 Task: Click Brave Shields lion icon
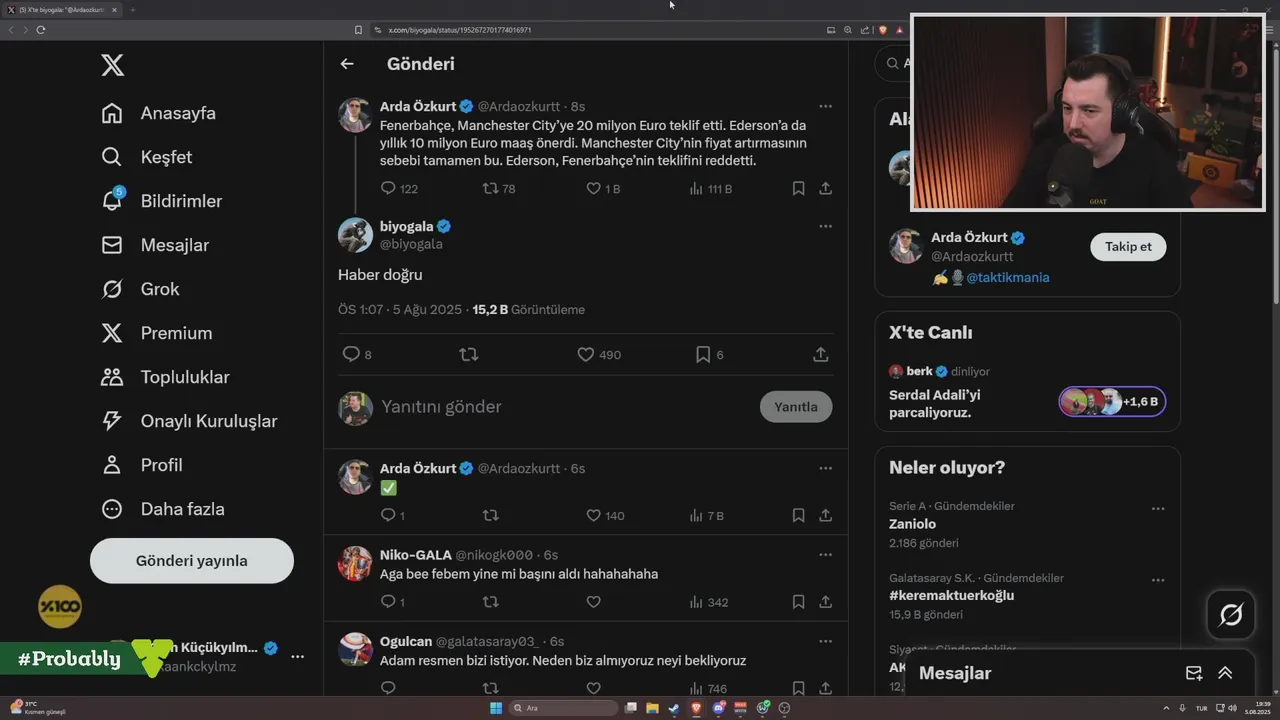pyautogui.click(x=883, y=30)
